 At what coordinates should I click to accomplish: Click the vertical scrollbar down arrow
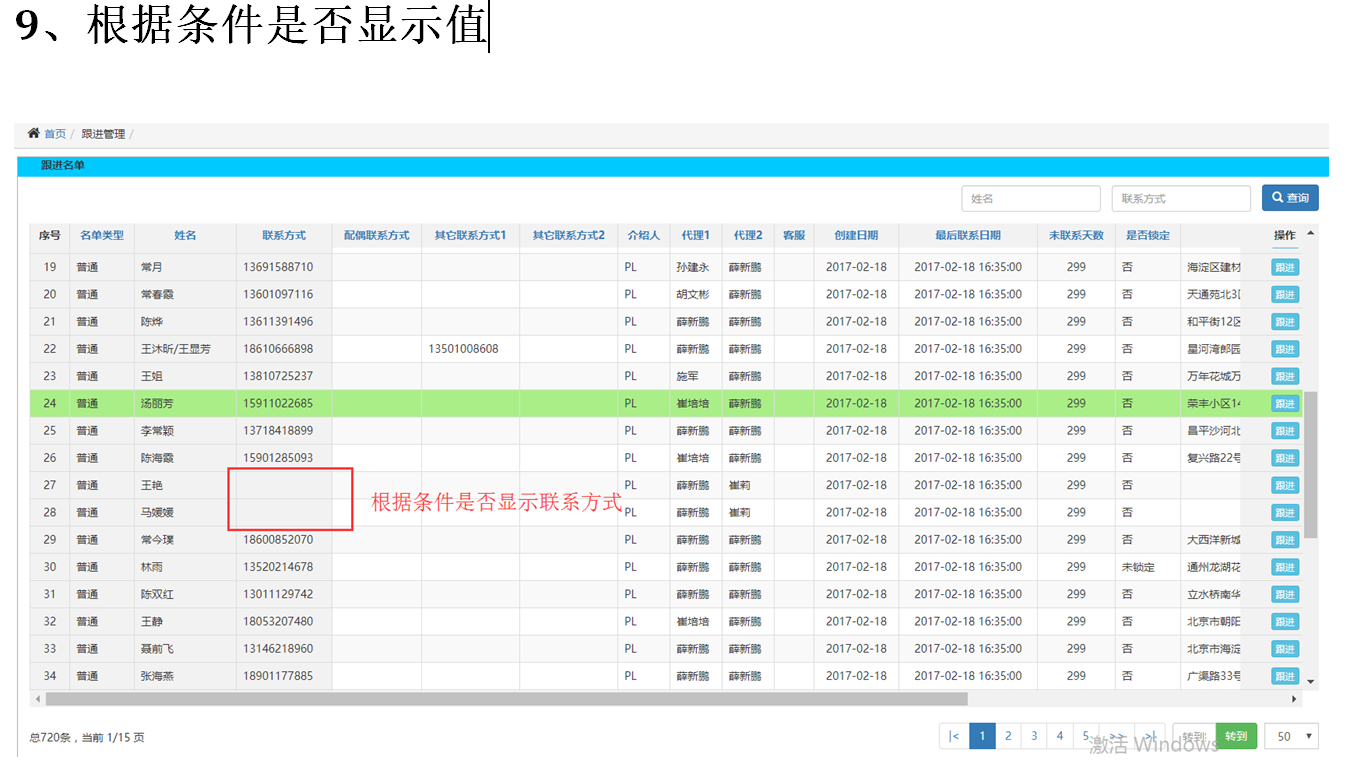(x=1311, y=680)
